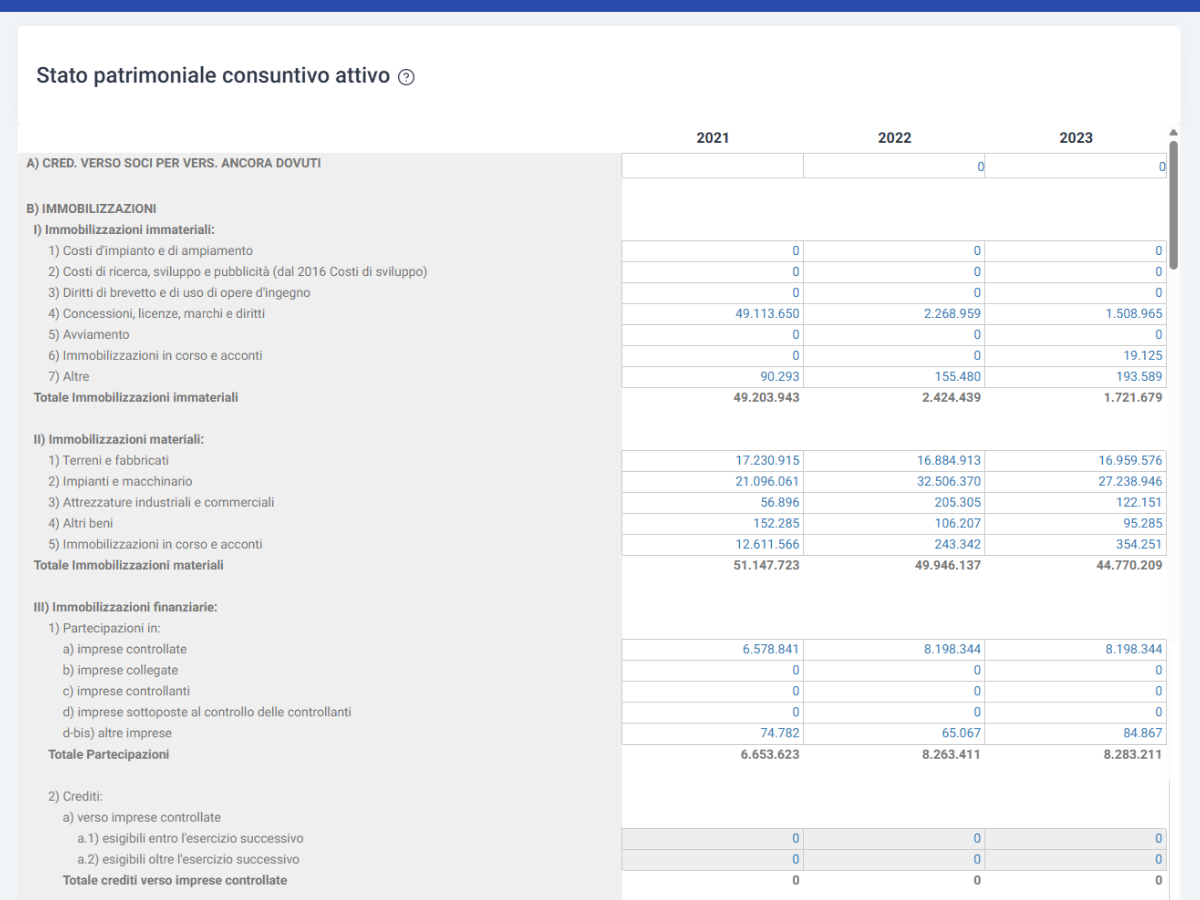This screenshot has width=1200, height=900.
Task: Click value 122.151 for Attrezzature 2023
Action: pyautogui.click(x=1140, y=503)
